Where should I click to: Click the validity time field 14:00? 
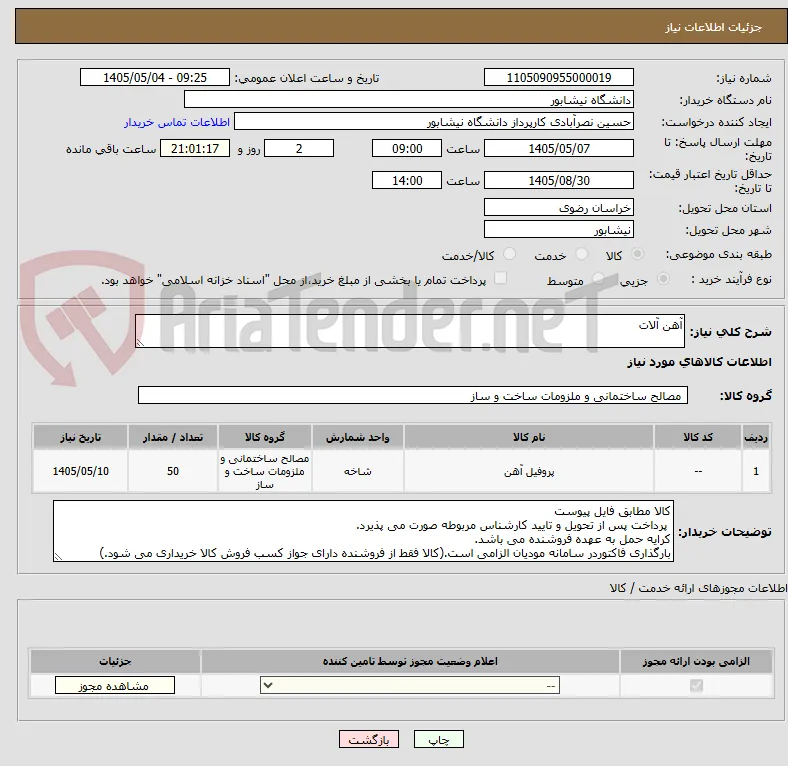407,180
